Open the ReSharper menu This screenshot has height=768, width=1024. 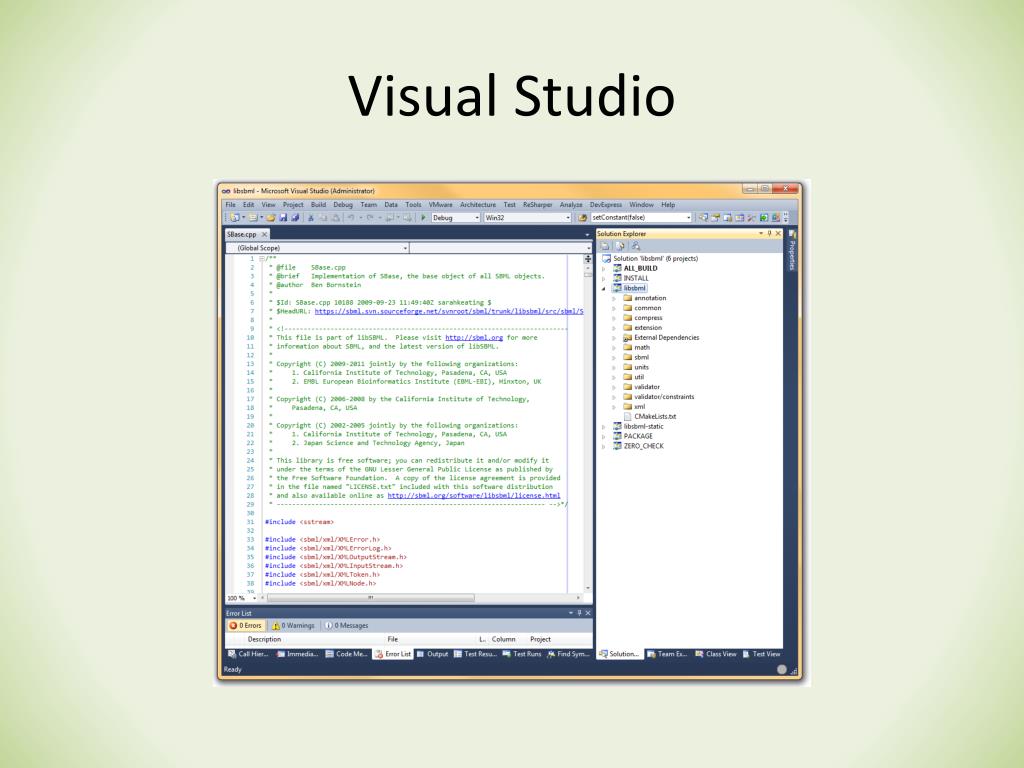pos(537,204)
